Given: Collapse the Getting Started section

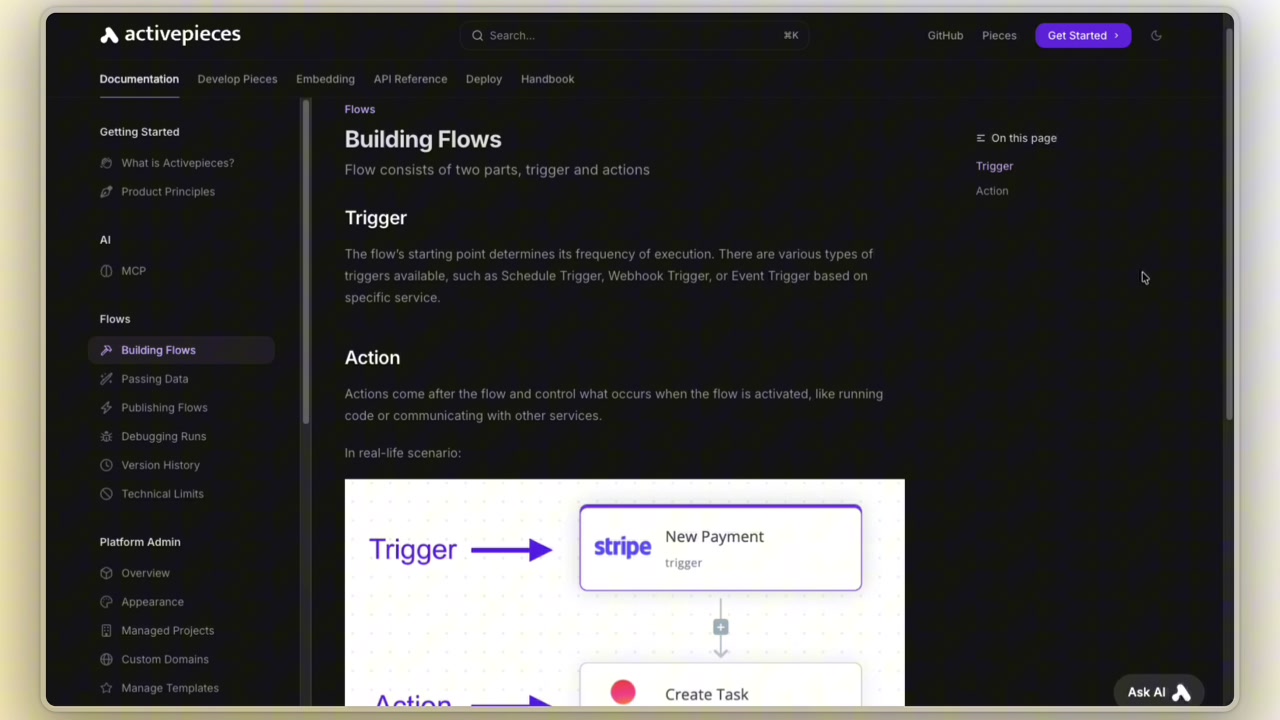Looking at the screenshot, I should pyautogui.click(x=139, y=131).
